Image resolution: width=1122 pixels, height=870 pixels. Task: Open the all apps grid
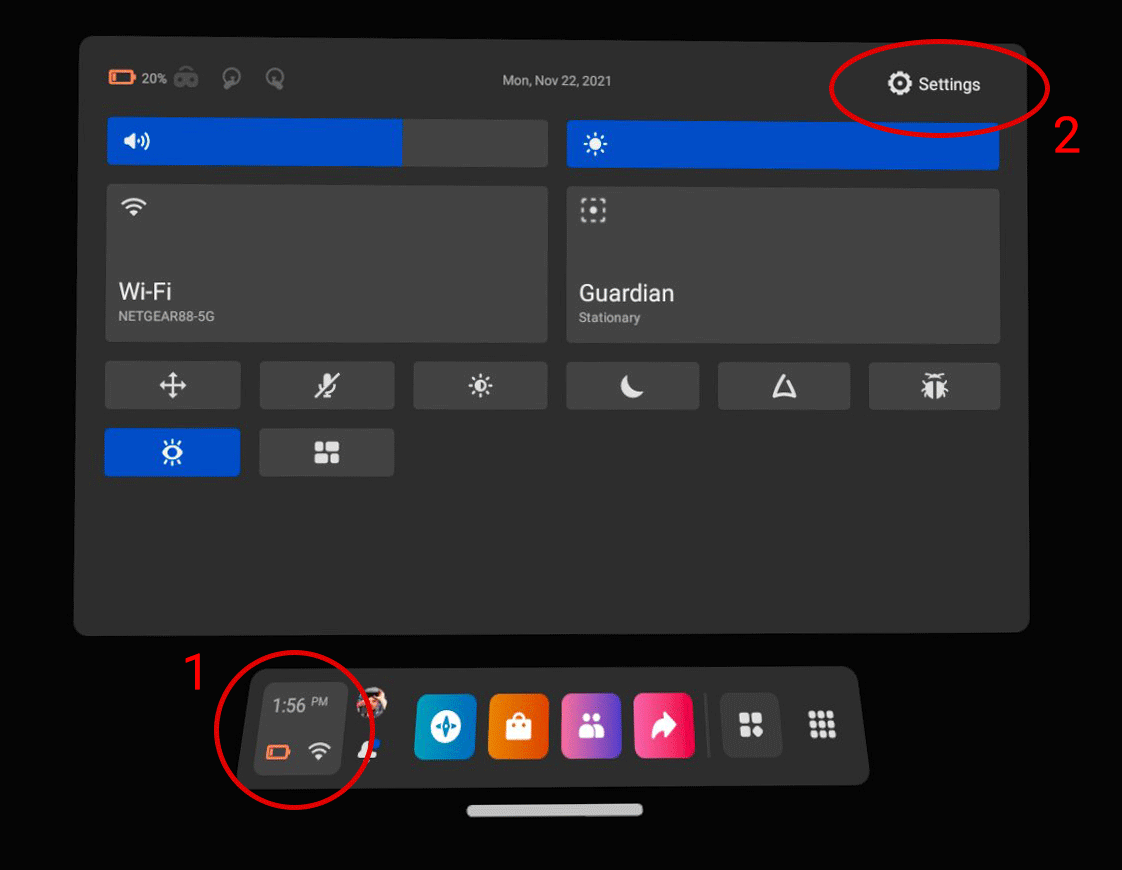click(821, 725)
